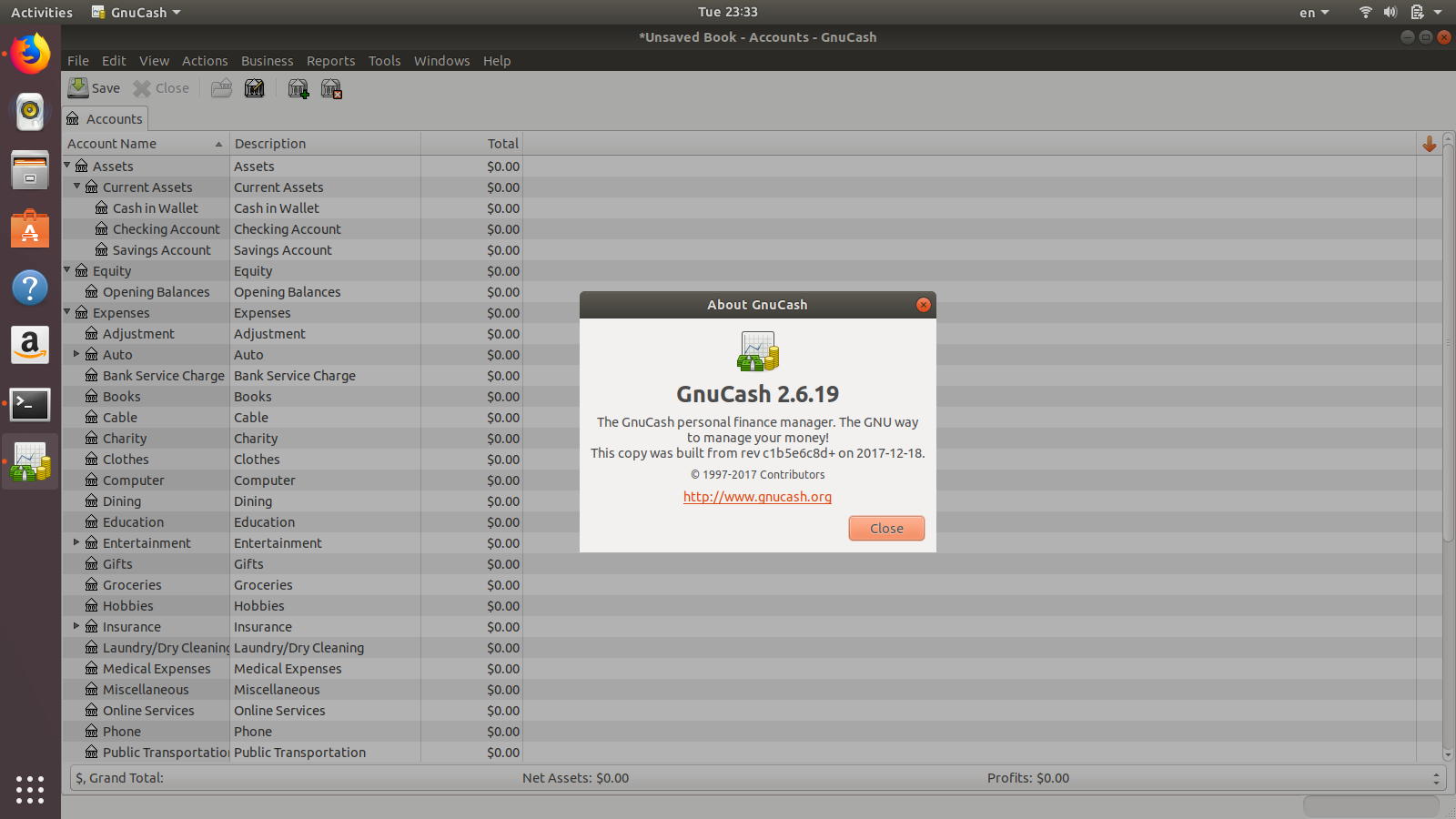Select the Accounts tab
This screenshot has width=1456, height=819.
click(106, 119)
